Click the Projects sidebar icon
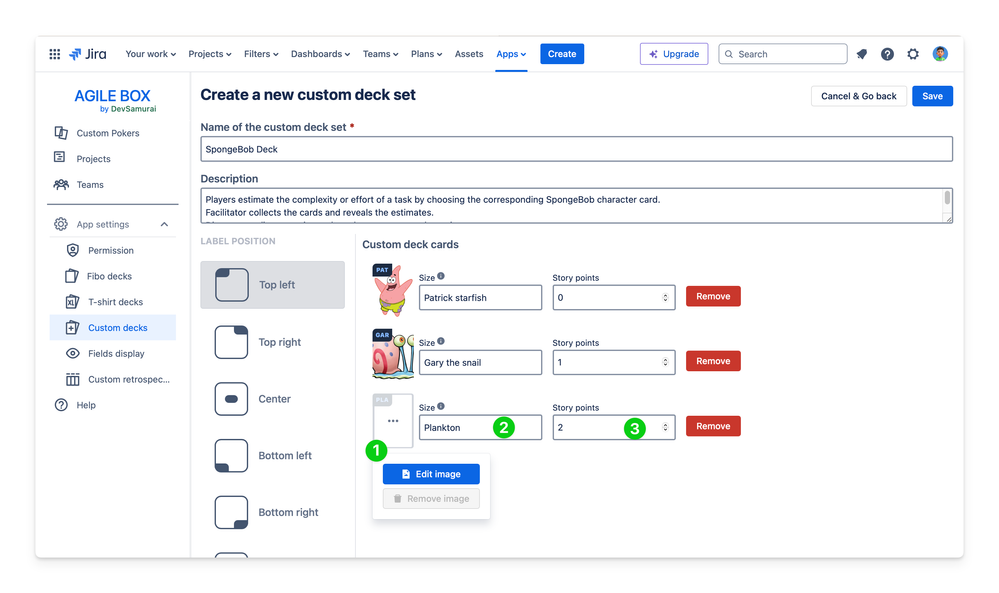The image size is (999, 593). (x=60, y=157)
